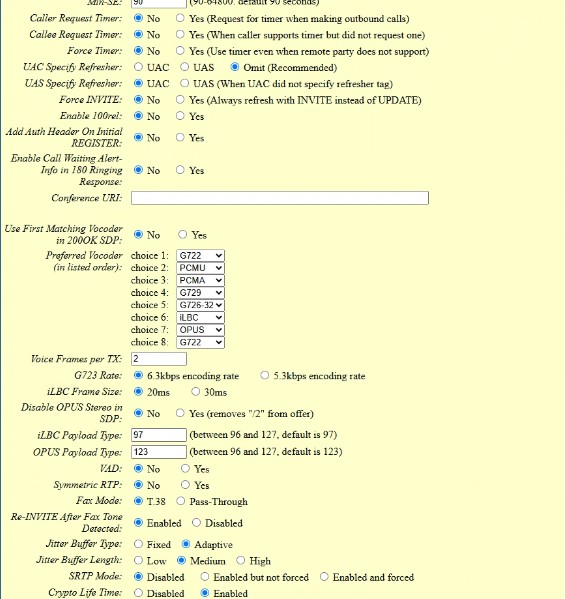Select No for Use First Matching Vocoder
This screenshot has height=599, width=566.
(138, 234)
